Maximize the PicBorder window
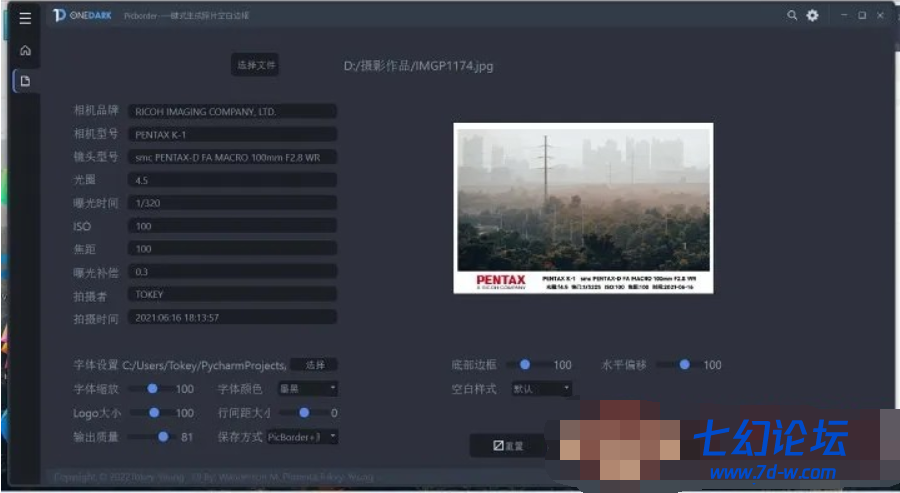The width and height of the screenshot is (900, 493). (x=861, y=16)
